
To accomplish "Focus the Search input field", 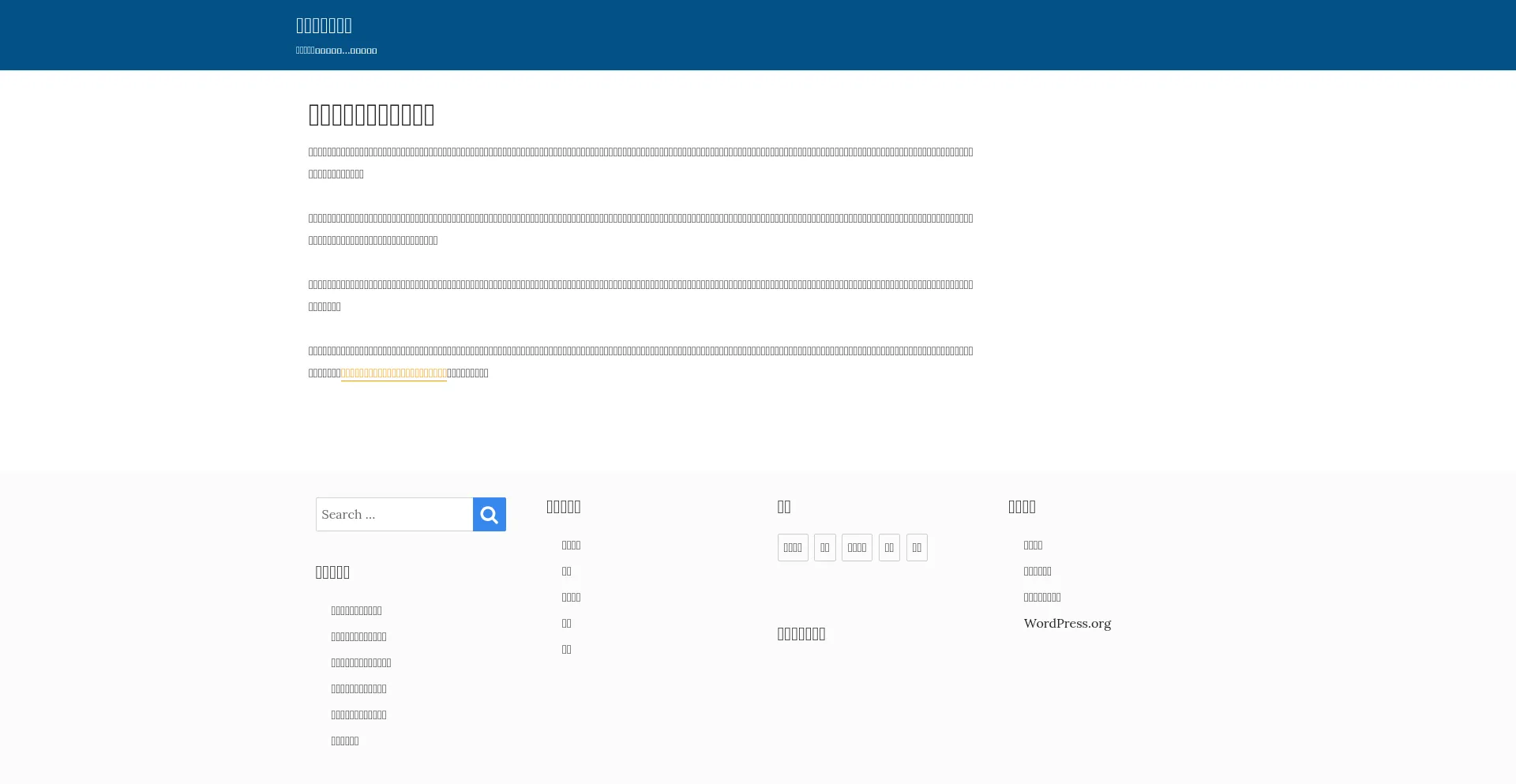I will [394, 514].
